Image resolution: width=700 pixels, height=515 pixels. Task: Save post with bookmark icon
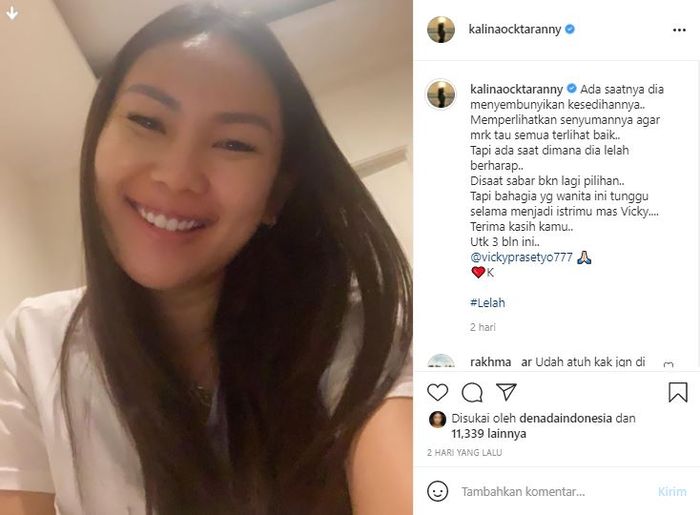coord(678,392)
